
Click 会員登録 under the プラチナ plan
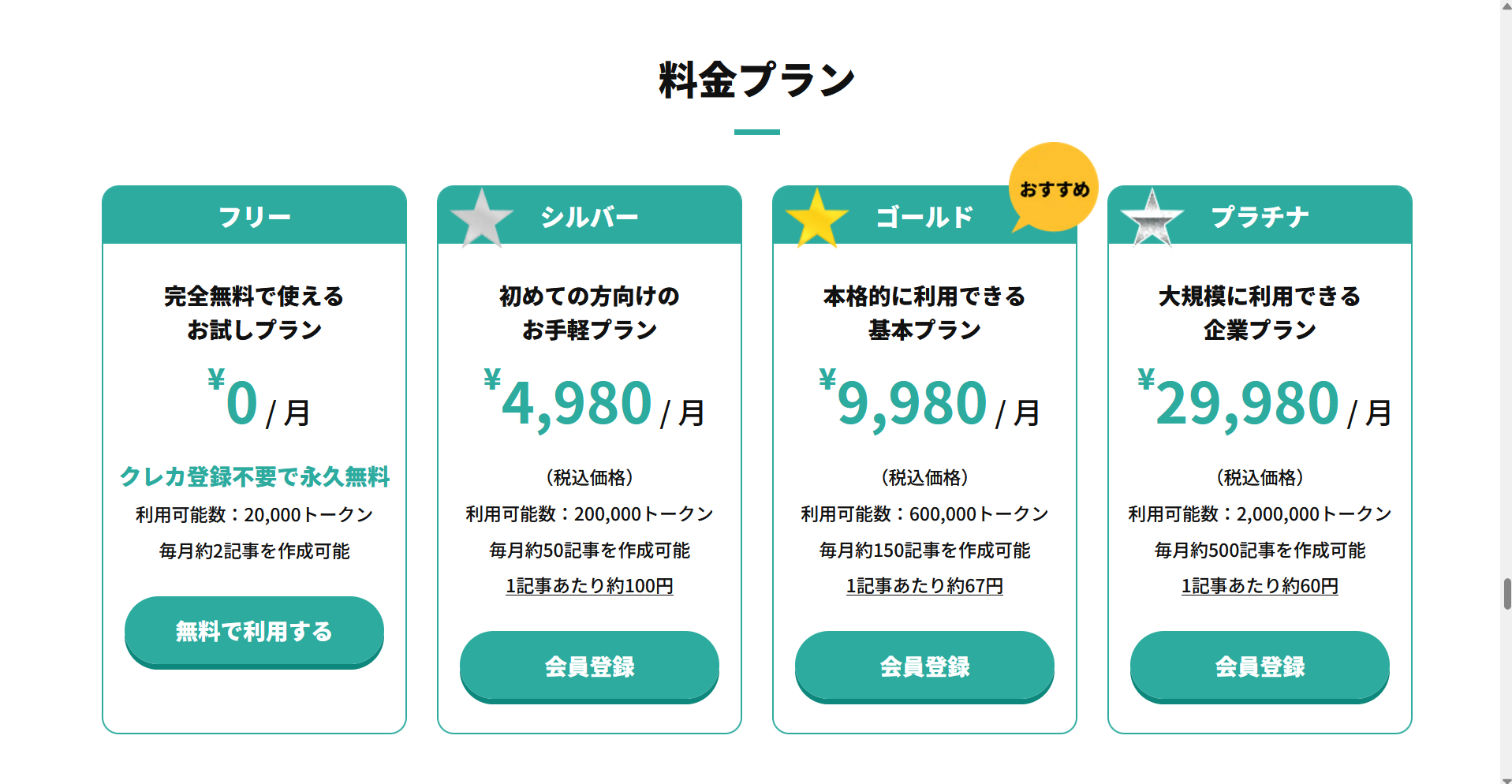[x=1260, y=666]
